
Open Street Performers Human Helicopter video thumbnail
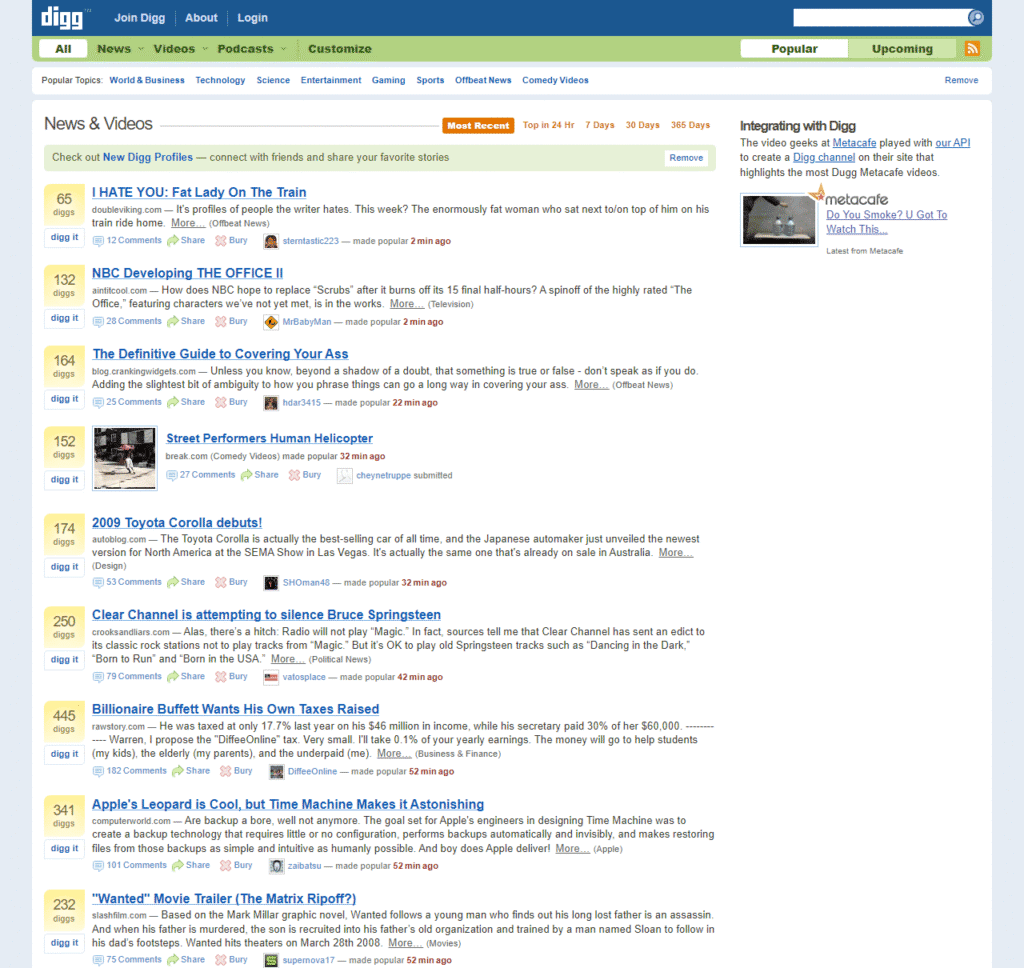point(125,458)
